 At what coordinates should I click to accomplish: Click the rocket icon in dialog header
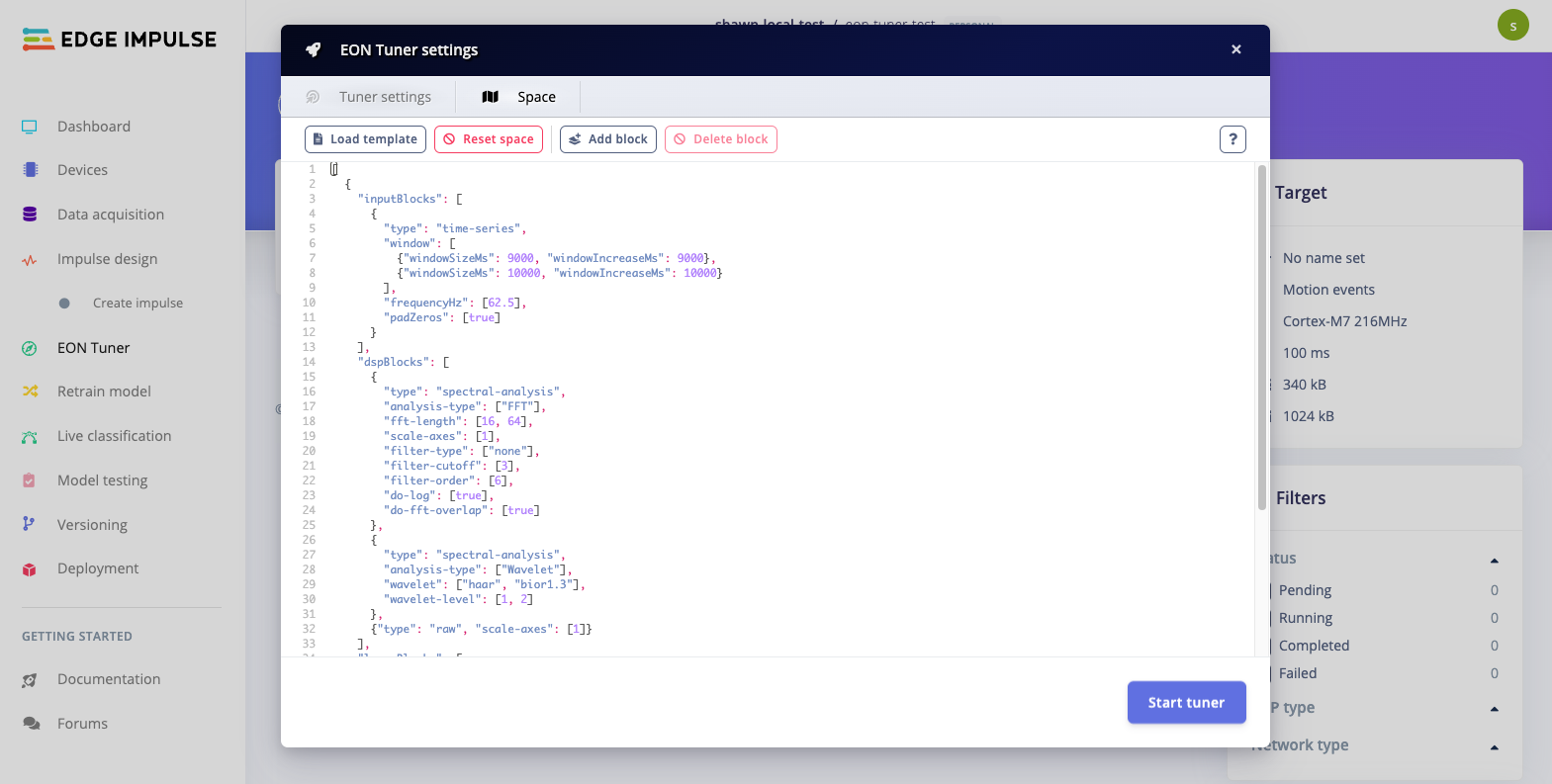tap(314, 49)
